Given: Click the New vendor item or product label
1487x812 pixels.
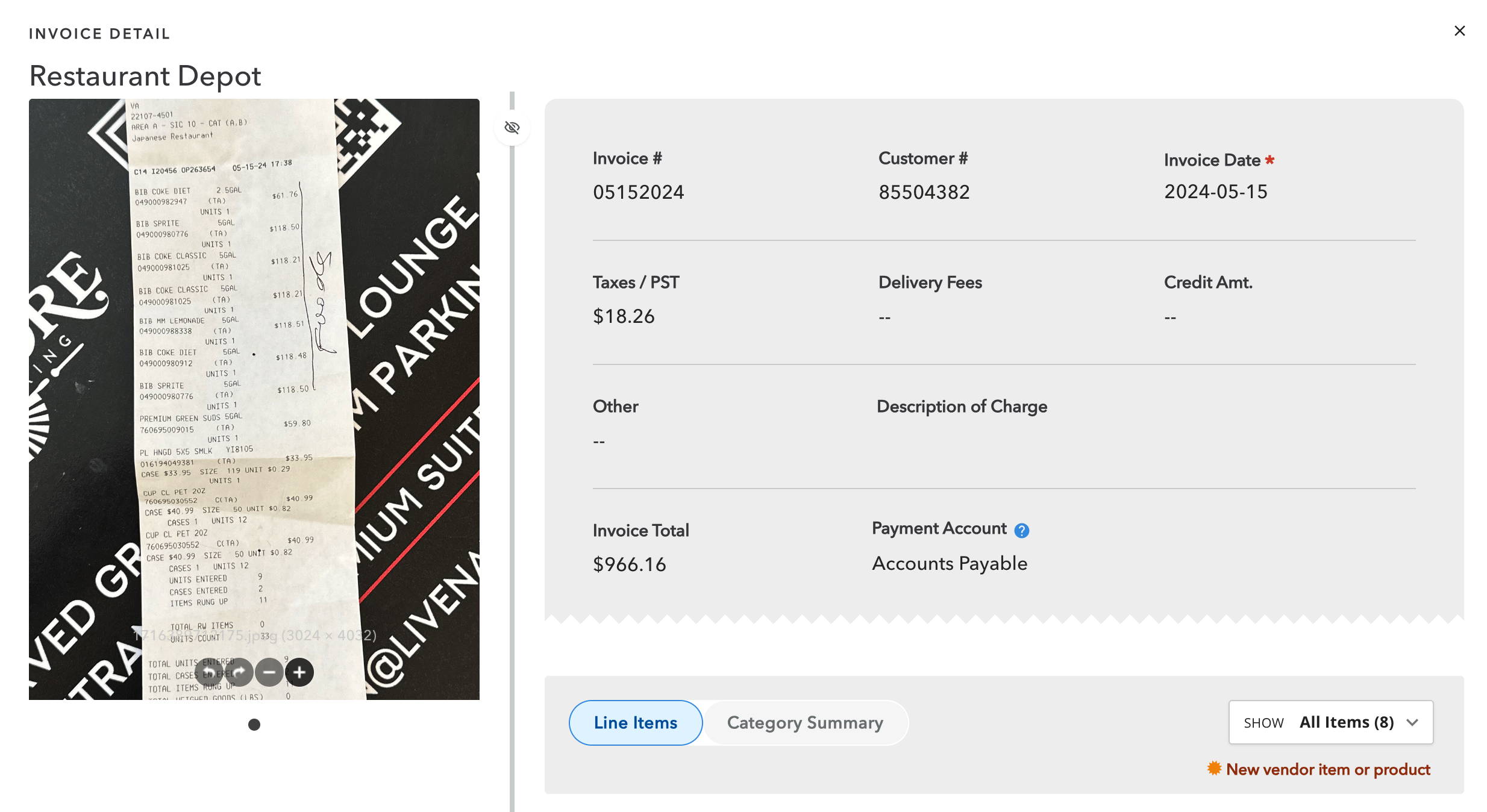Looking at the screenshot, I should (x=1328, y=770).
